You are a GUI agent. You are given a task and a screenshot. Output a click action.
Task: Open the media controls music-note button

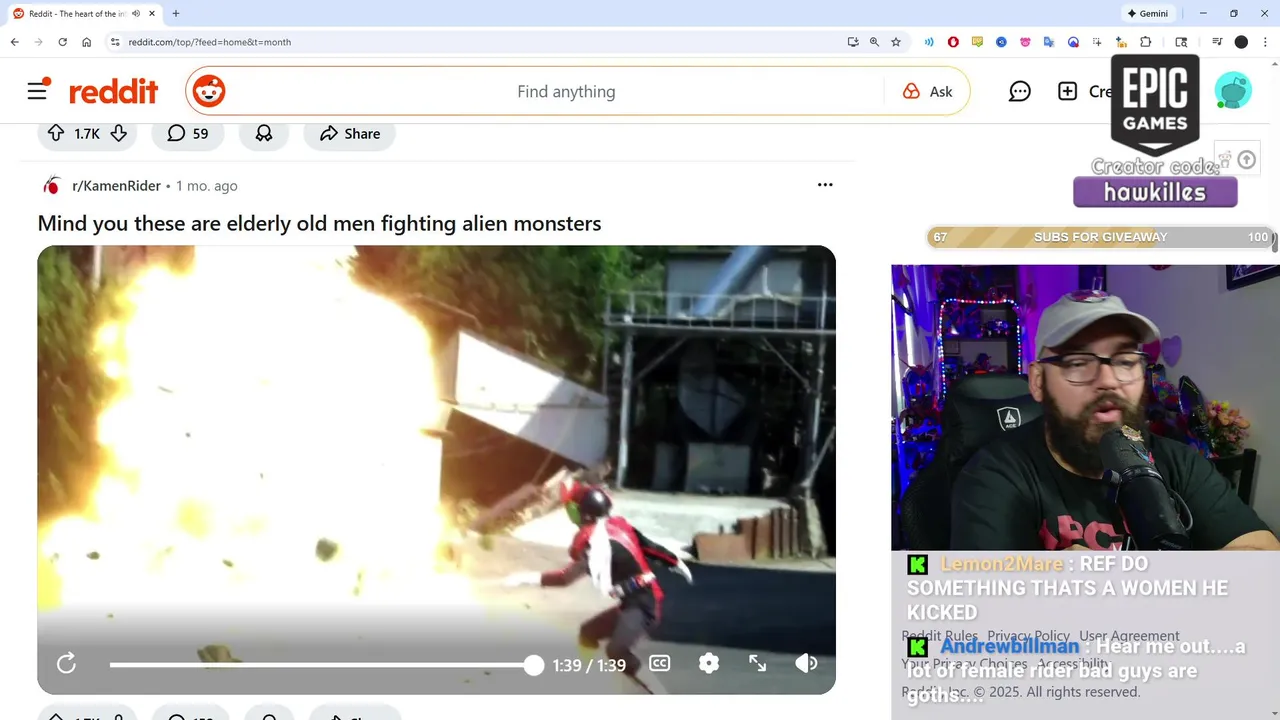click(1217, 42)
